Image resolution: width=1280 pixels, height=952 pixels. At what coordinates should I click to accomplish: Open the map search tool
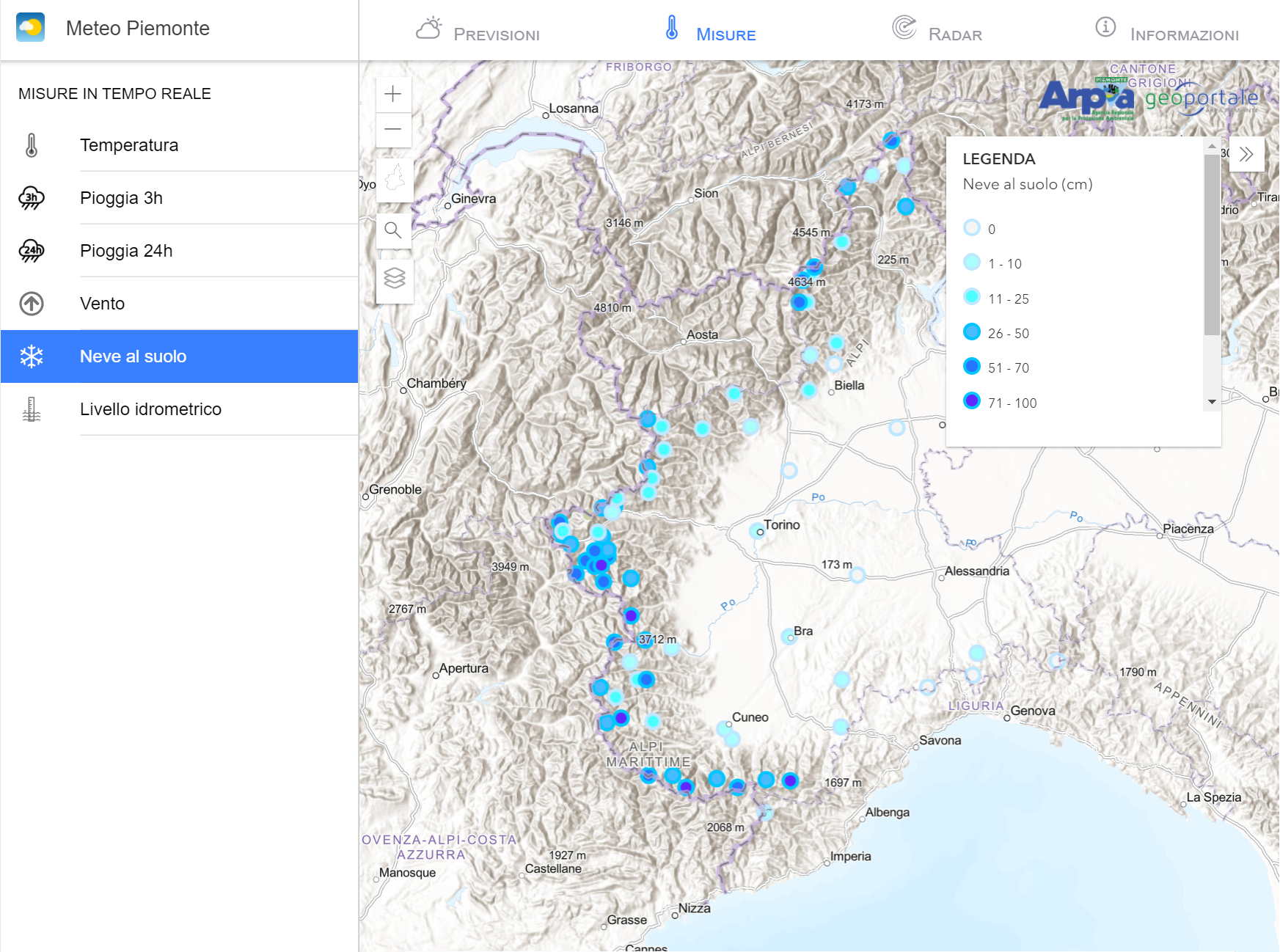394,230
